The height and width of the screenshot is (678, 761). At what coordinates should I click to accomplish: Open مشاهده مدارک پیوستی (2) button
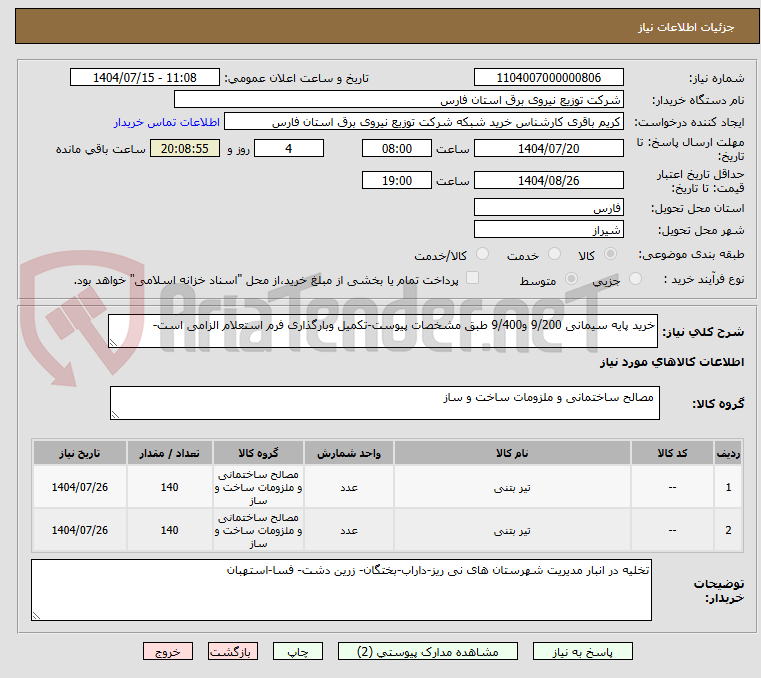pyautogui.click(x=428, y=651)
